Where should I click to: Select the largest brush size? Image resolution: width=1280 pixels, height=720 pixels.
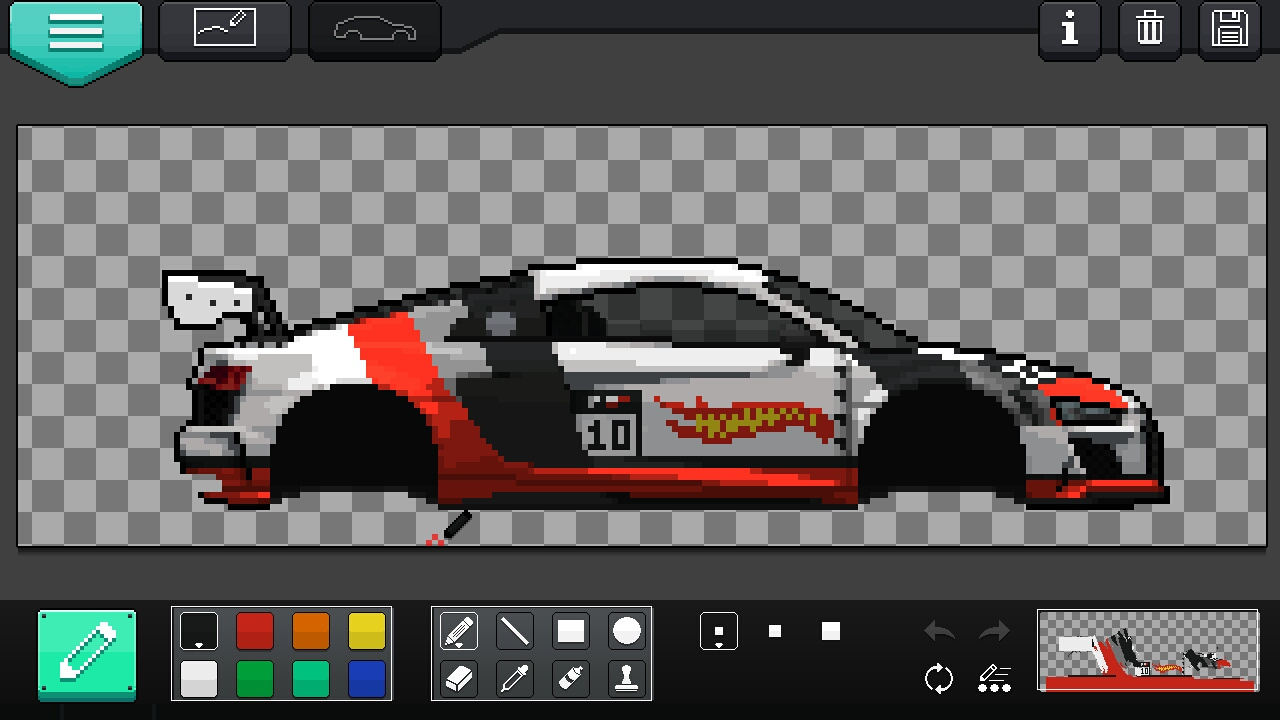pyautogui.click(x=831, y=631)
